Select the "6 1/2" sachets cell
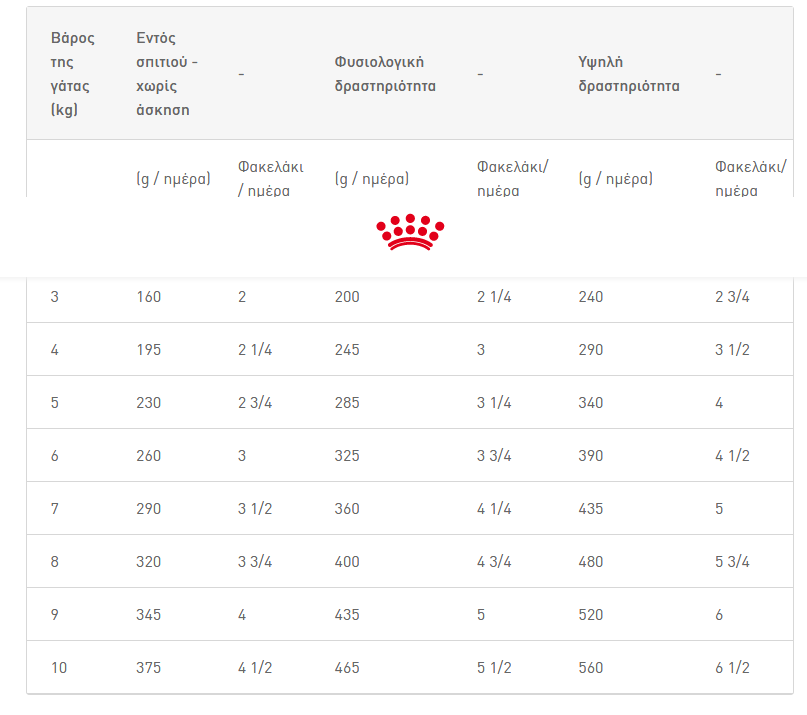This screenshot has width=807, height=715. pos(733,668)
